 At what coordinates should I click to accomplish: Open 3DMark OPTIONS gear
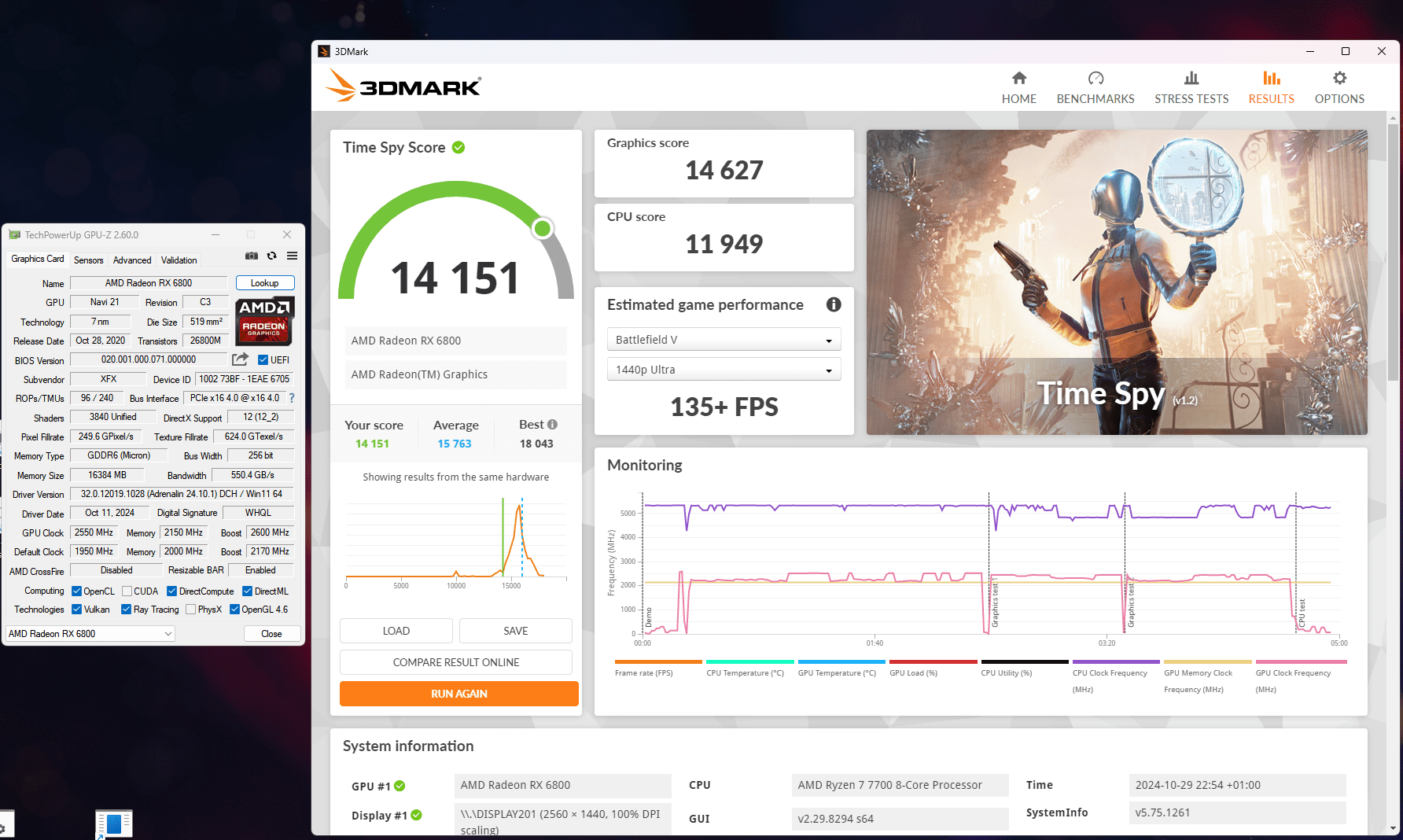[1339, 87]
